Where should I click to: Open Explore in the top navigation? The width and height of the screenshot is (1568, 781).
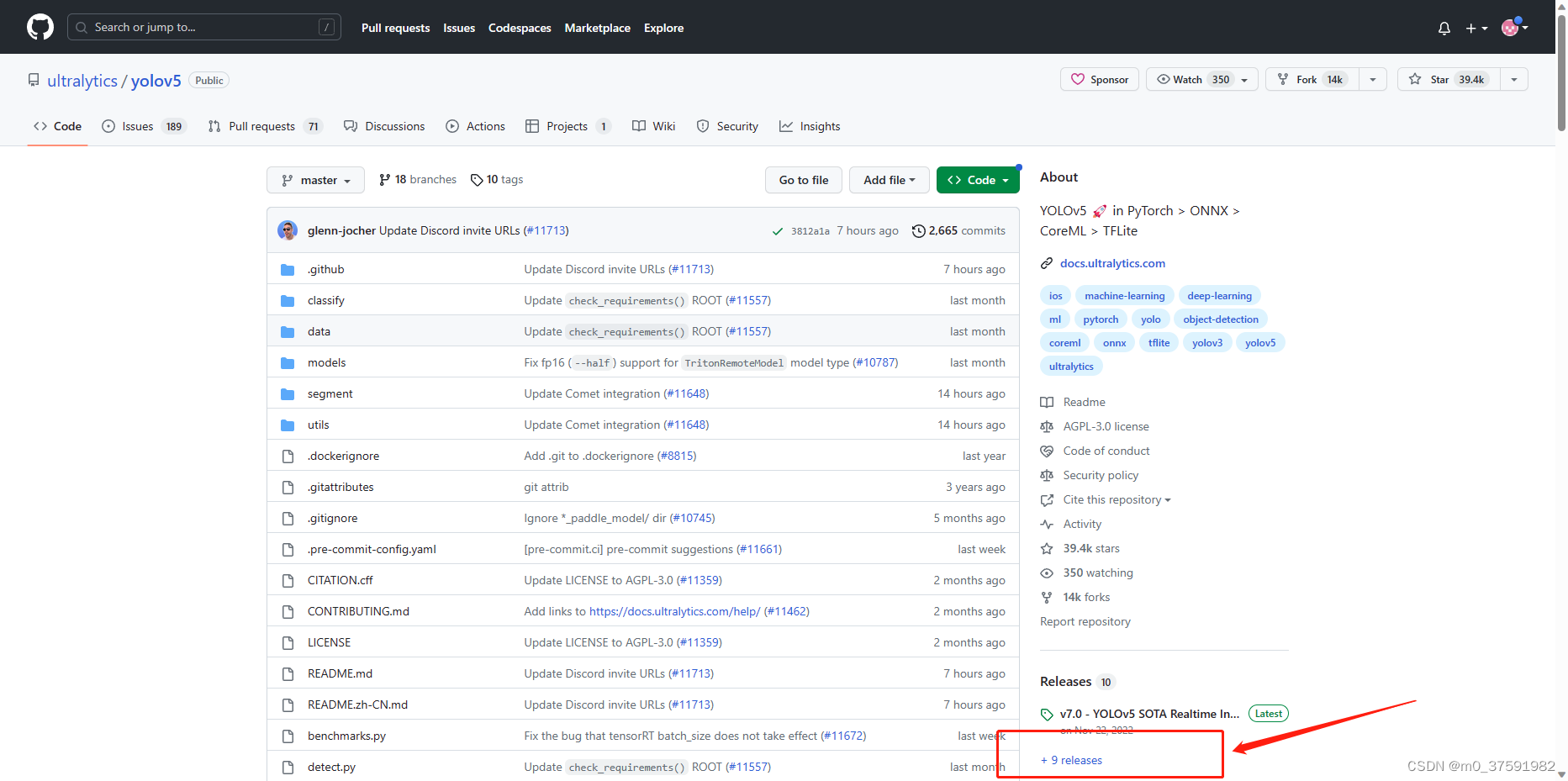[663, 28]
